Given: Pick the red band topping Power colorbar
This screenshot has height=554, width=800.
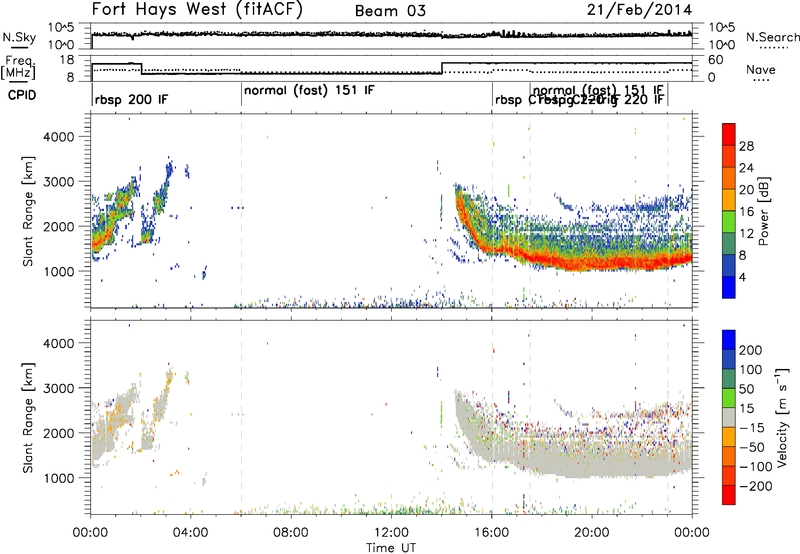Looking at the screenshot, I should coord(729,134).
